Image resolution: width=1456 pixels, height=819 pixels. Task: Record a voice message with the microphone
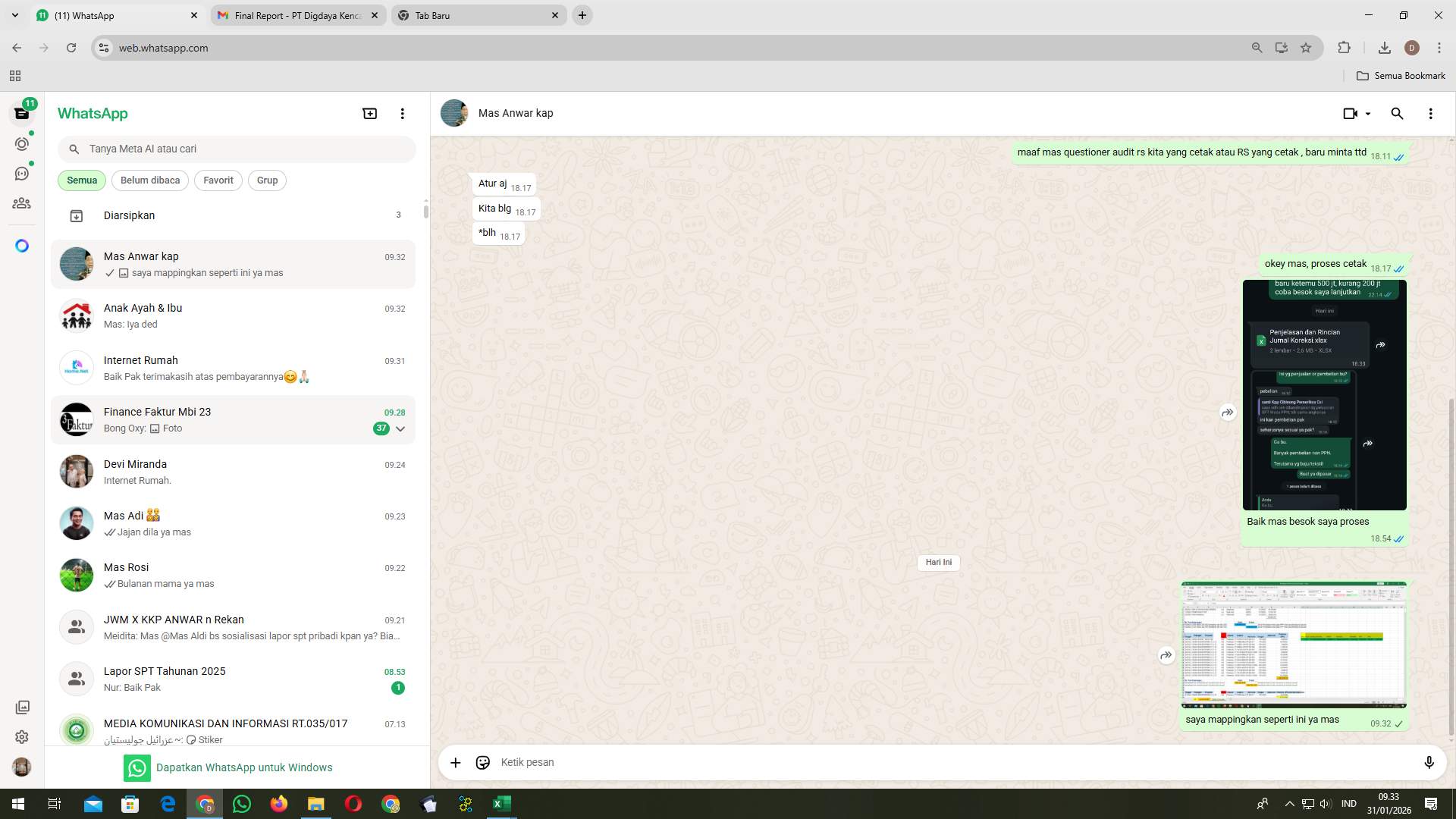tap(1429, 762)
